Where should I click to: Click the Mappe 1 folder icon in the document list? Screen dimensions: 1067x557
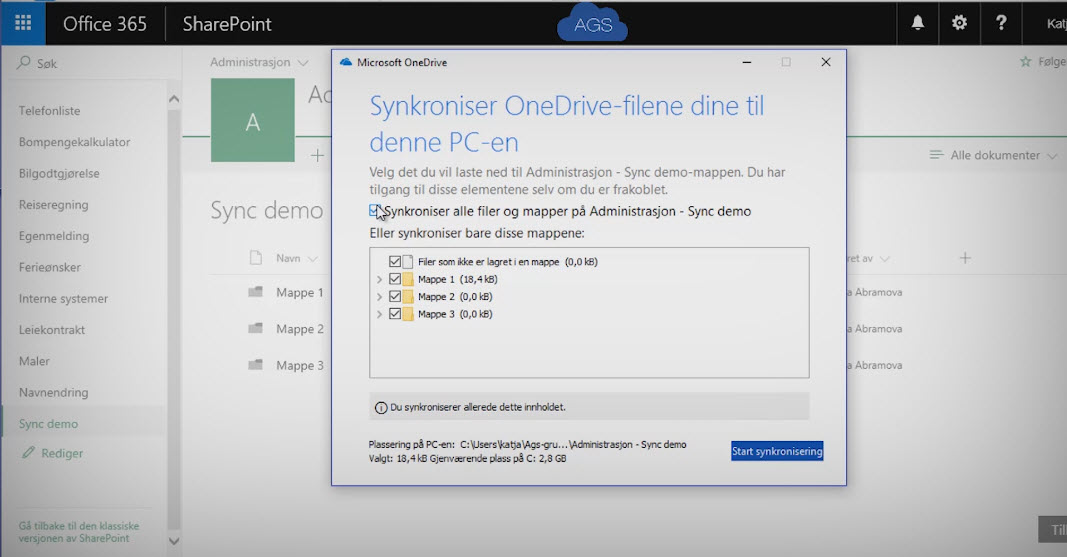click(x=255, y=293)
